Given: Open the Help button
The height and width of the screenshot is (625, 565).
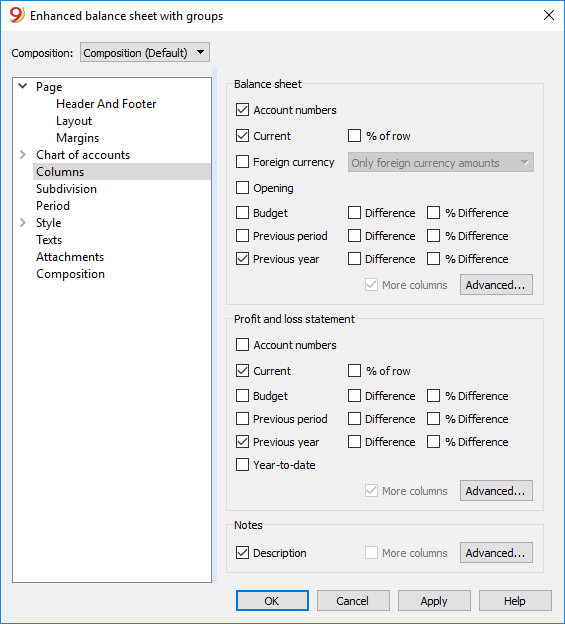Looking at the screenshot, I should point(515,601).
